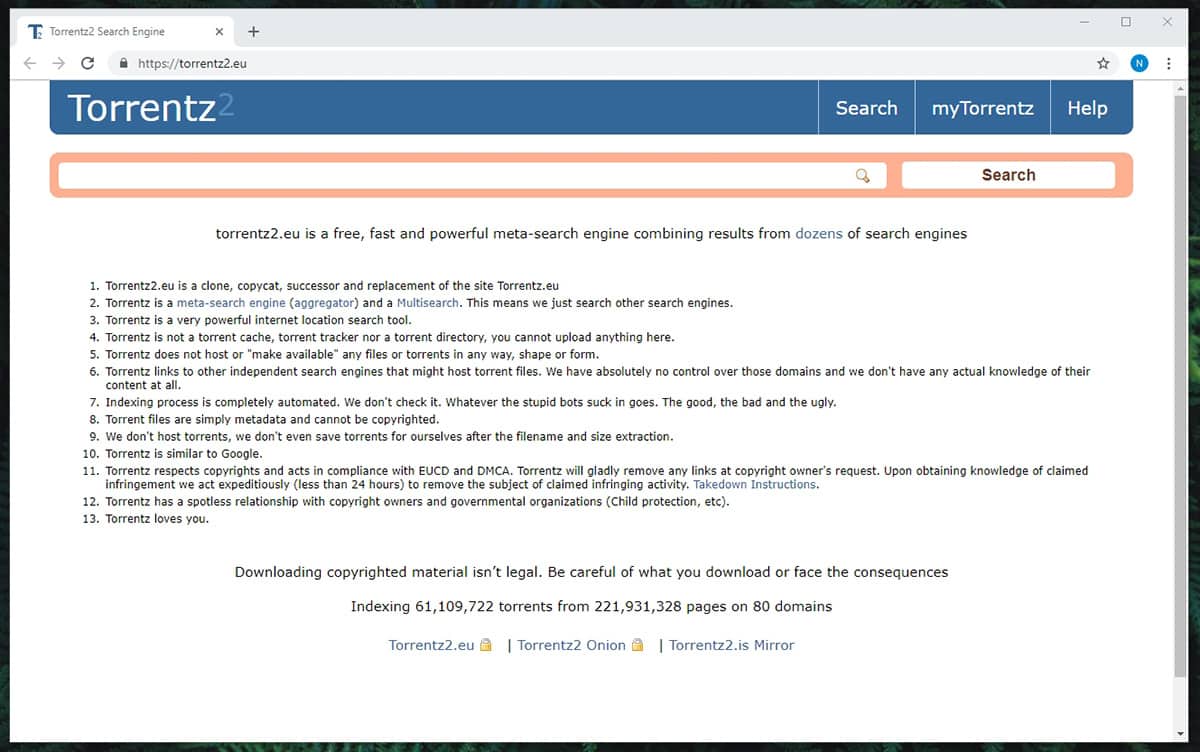Screen dimensions: 1200x752
Task: Click the padlock site info icon
Action: point(123,63)
